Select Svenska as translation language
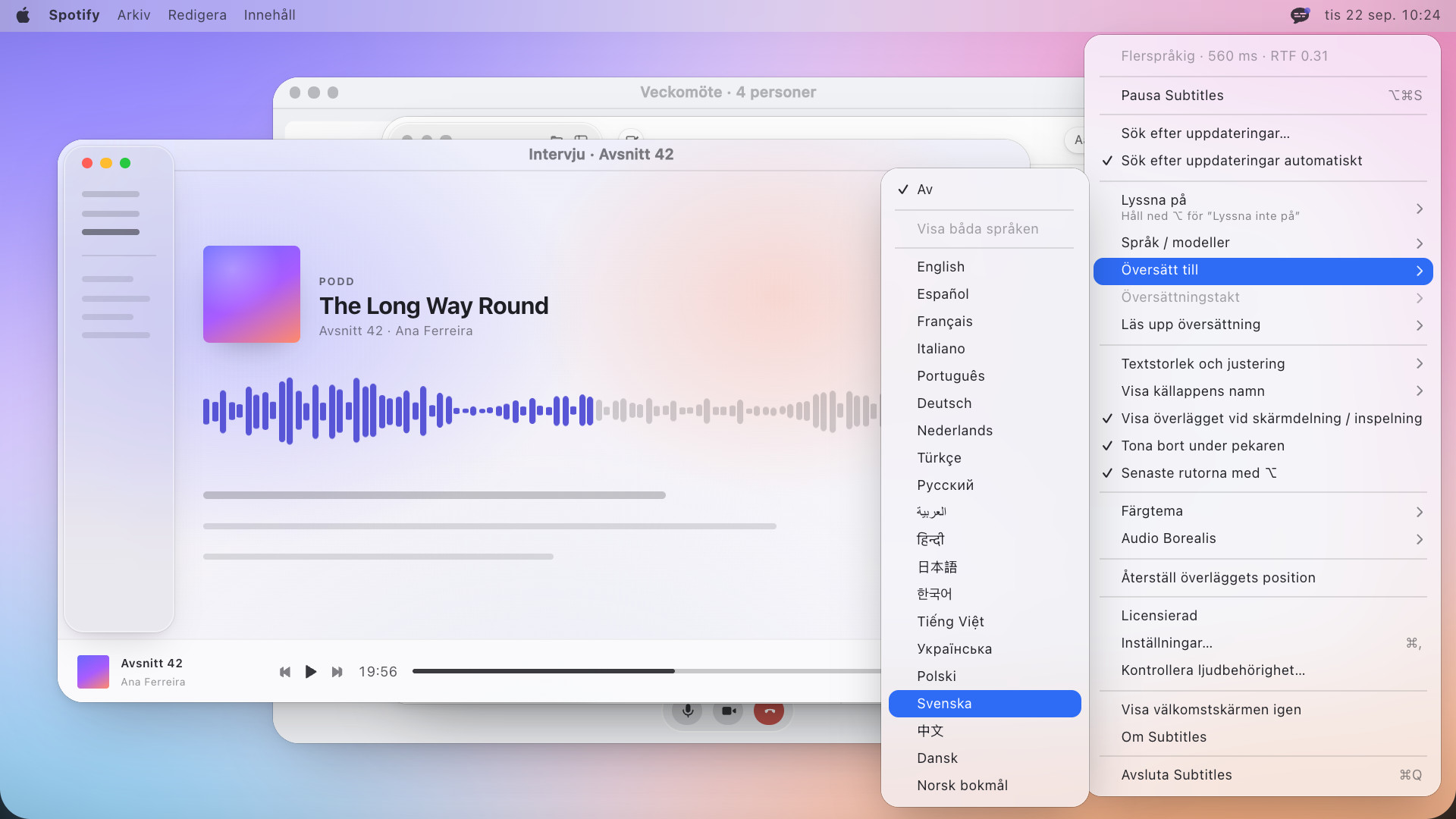 coord(984,704)
